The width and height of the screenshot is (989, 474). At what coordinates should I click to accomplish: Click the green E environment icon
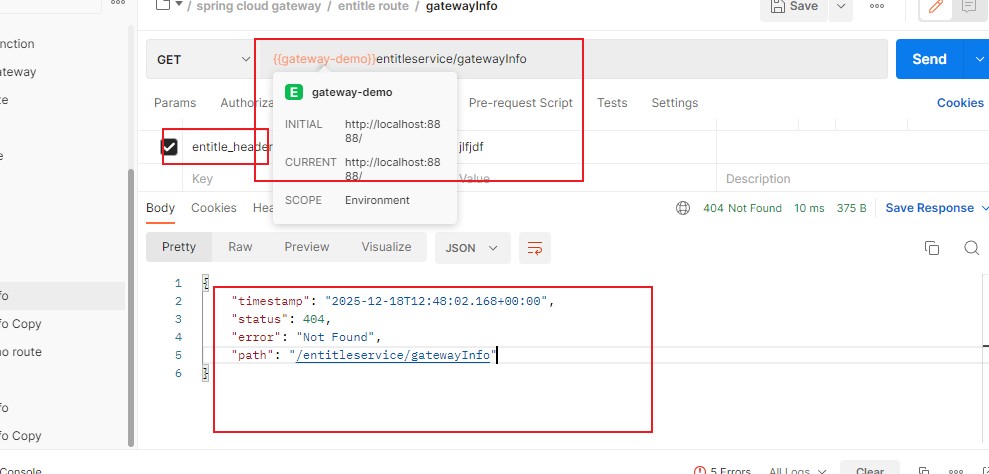293,92
